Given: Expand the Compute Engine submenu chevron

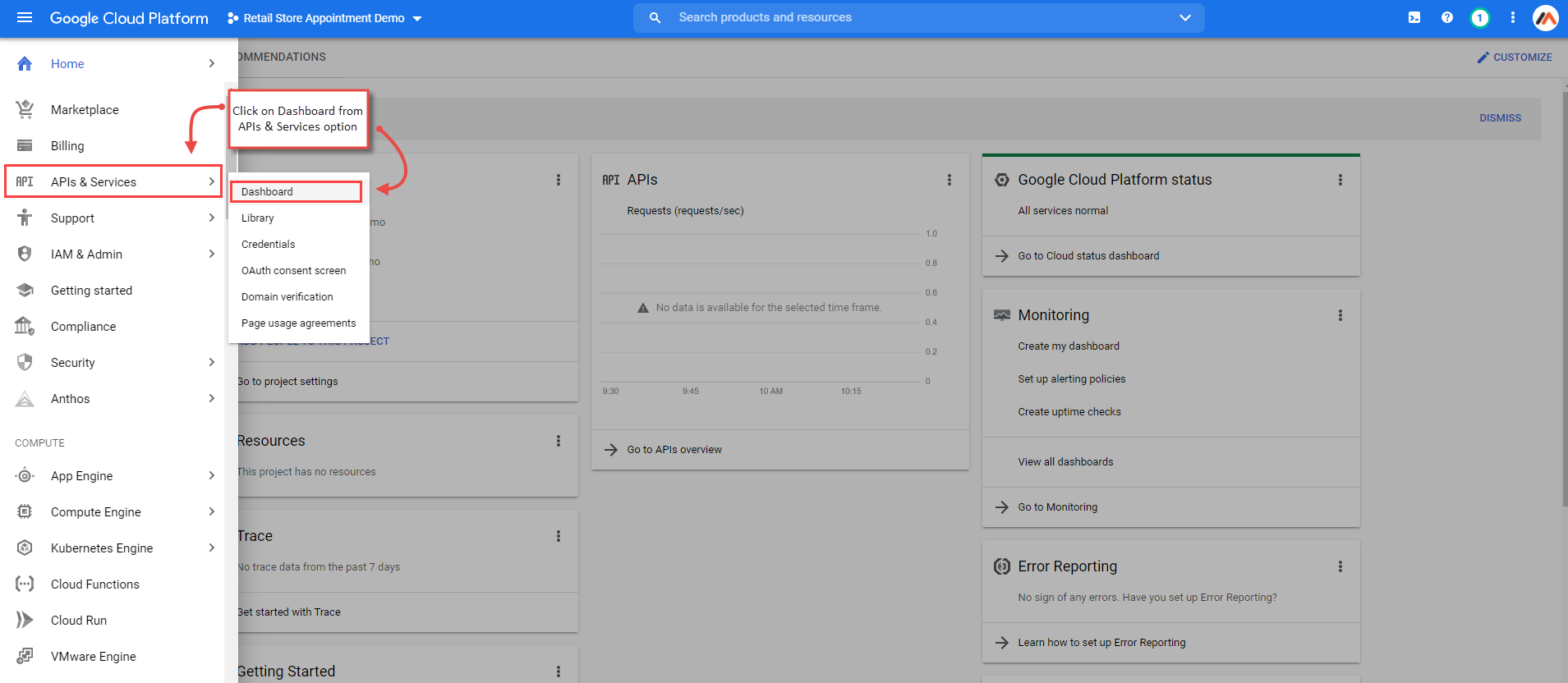Looking at the screenshot, I should [x=212, y=511].
